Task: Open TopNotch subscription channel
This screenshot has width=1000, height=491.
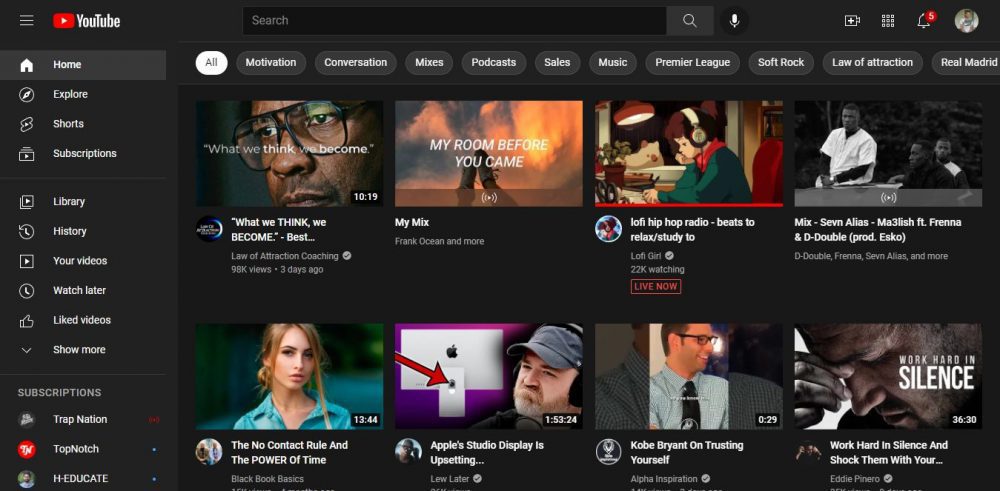Action: 83,448
